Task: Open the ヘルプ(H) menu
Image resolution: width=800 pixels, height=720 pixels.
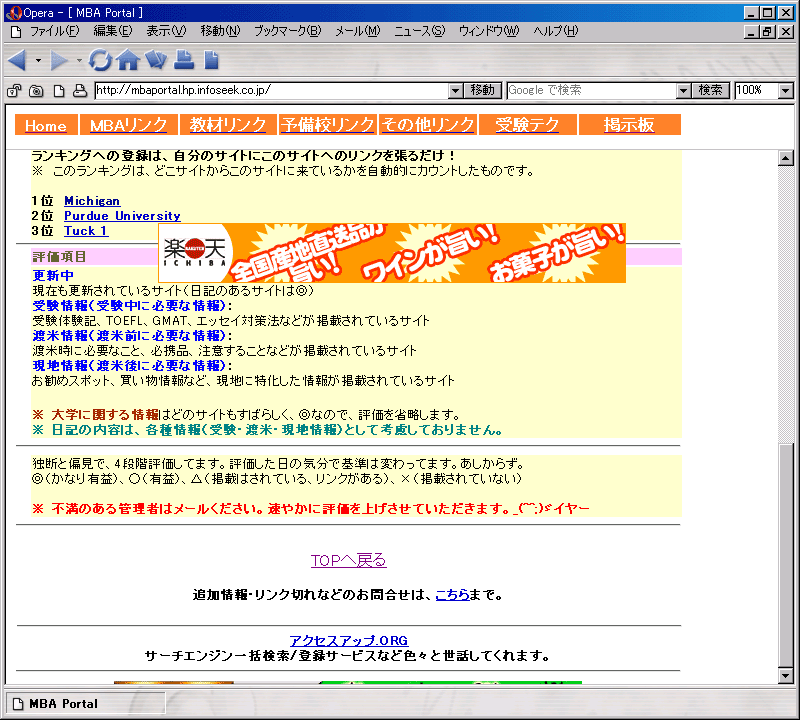Action: tap(556, 32)
